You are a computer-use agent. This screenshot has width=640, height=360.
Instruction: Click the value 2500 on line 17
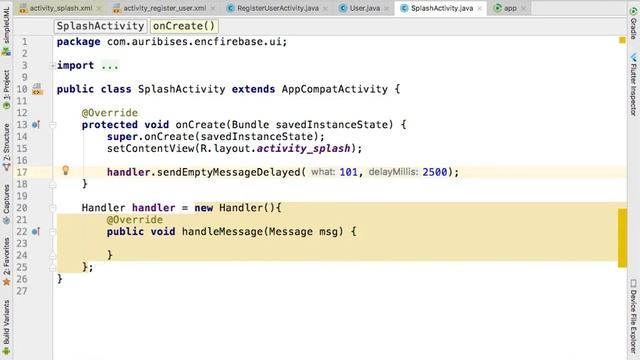tap(435, 172)
